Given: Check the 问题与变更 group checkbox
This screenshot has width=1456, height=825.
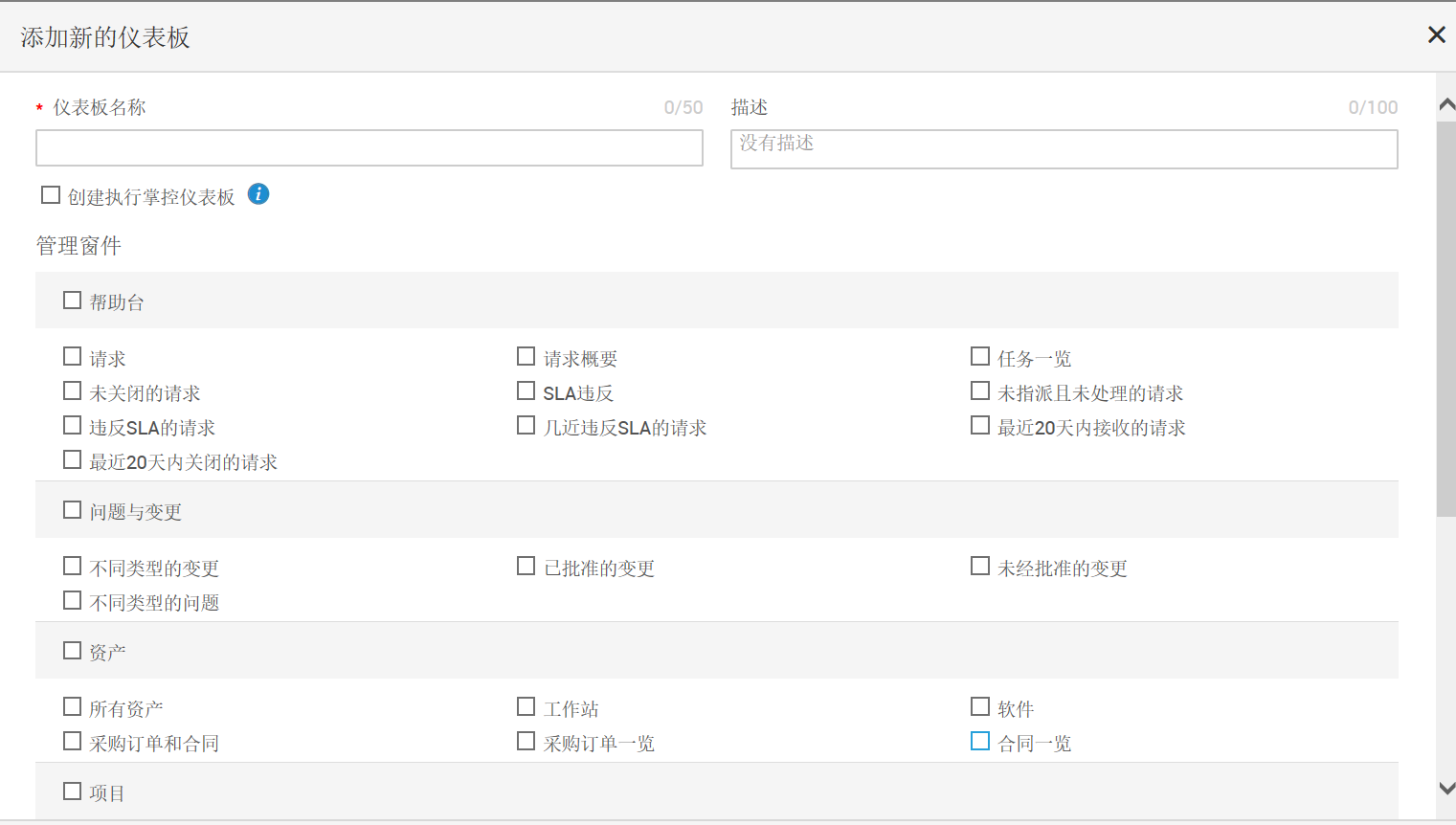Looking at the screenshot, I should [x=72, y=510].
